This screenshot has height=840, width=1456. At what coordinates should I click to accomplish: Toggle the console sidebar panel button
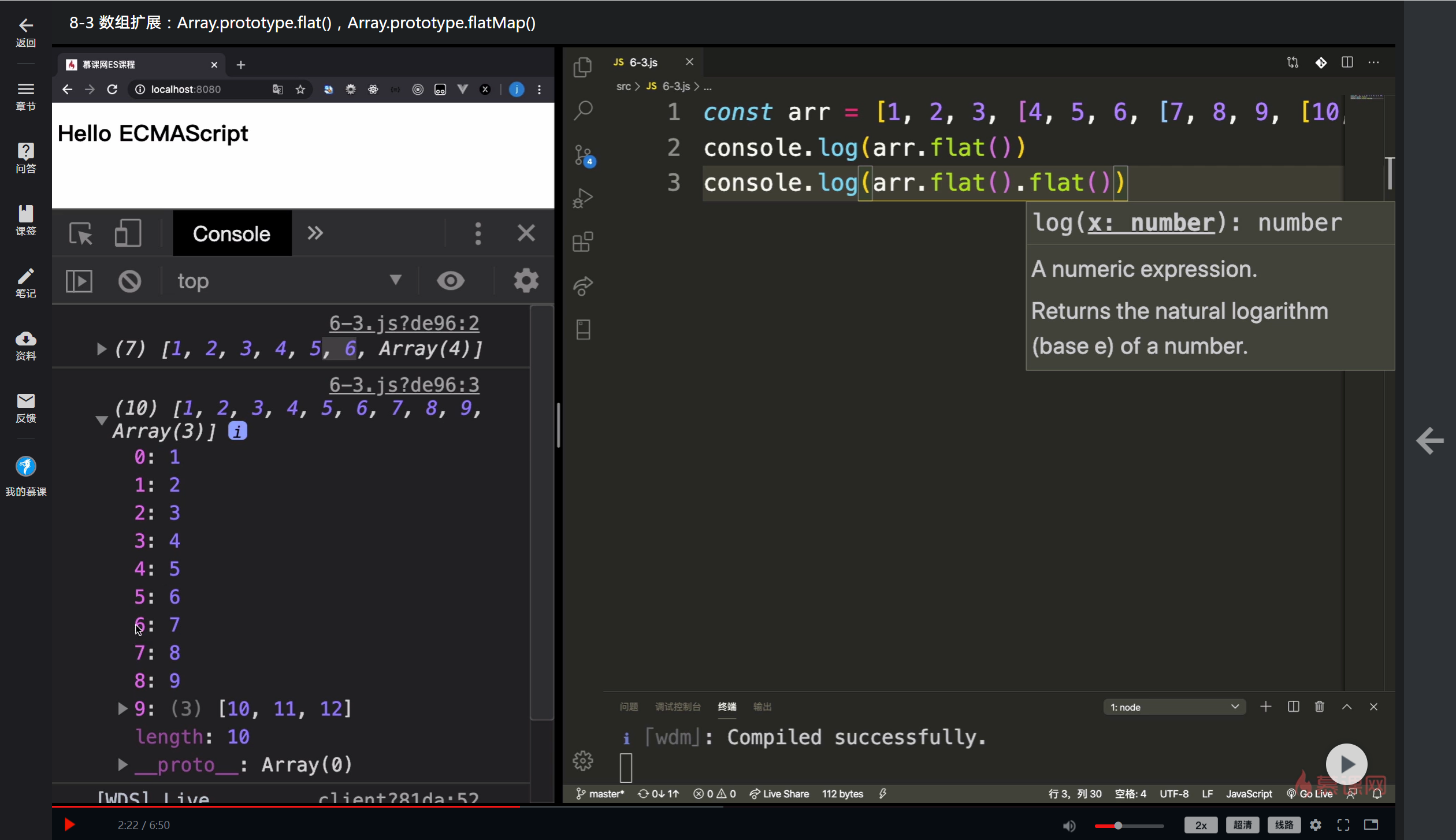pyautogui.click(x=79, y=281)
